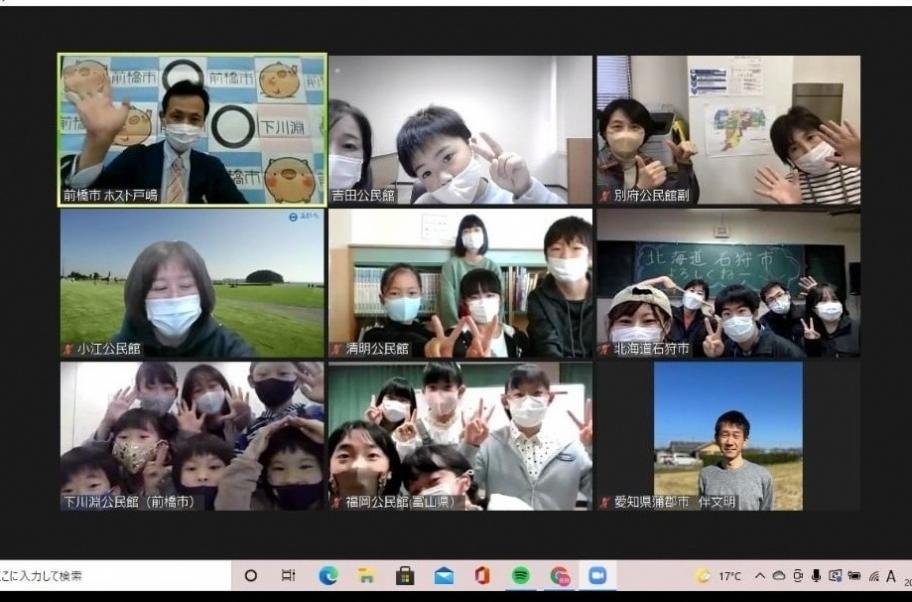Open Zoom from the taskbar
Screen dimensions: 912x602
pyautogui.click(x=597, y=576)
